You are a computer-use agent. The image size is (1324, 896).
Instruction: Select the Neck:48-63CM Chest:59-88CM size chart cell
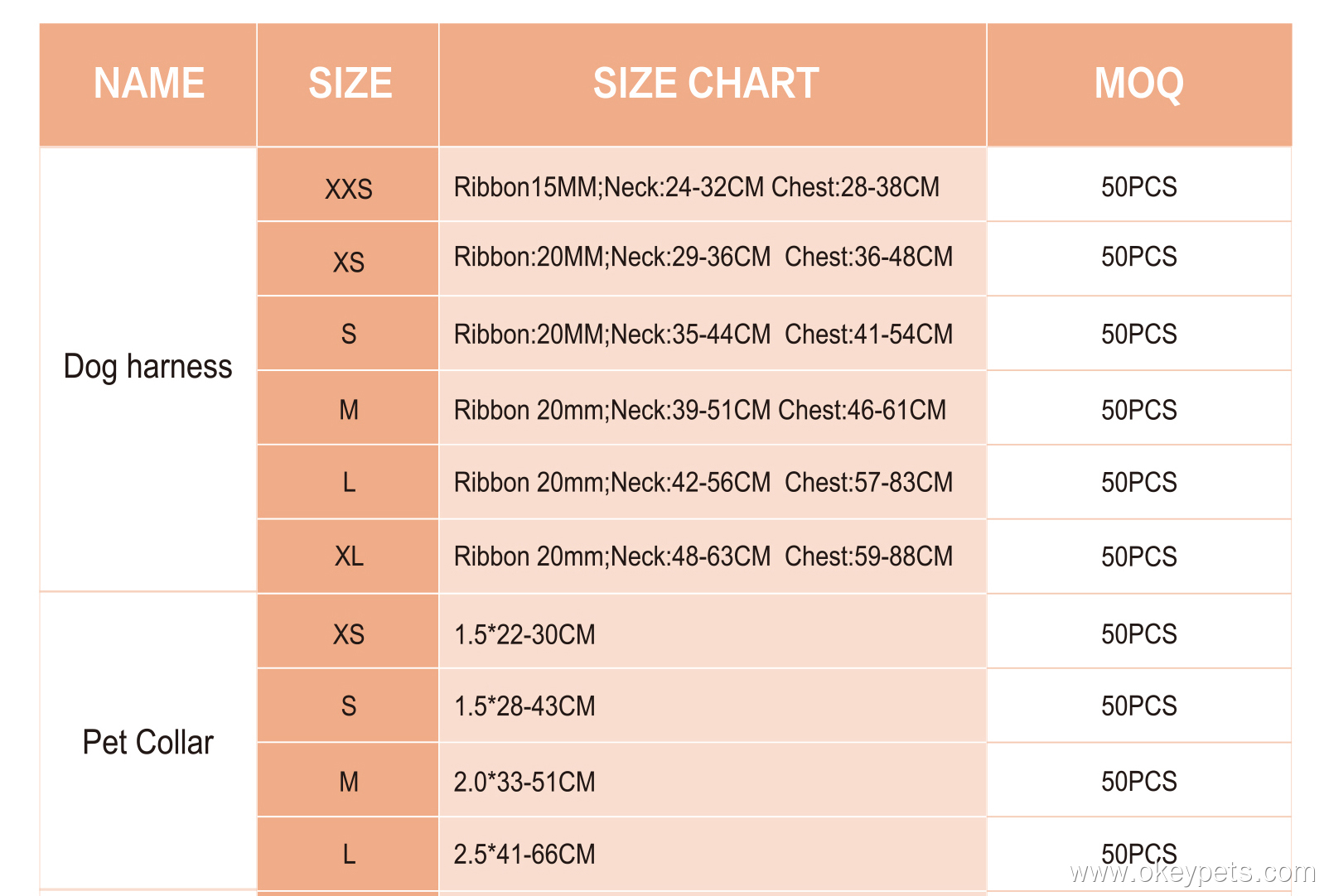pyautogui.click(x=703, y=556)
